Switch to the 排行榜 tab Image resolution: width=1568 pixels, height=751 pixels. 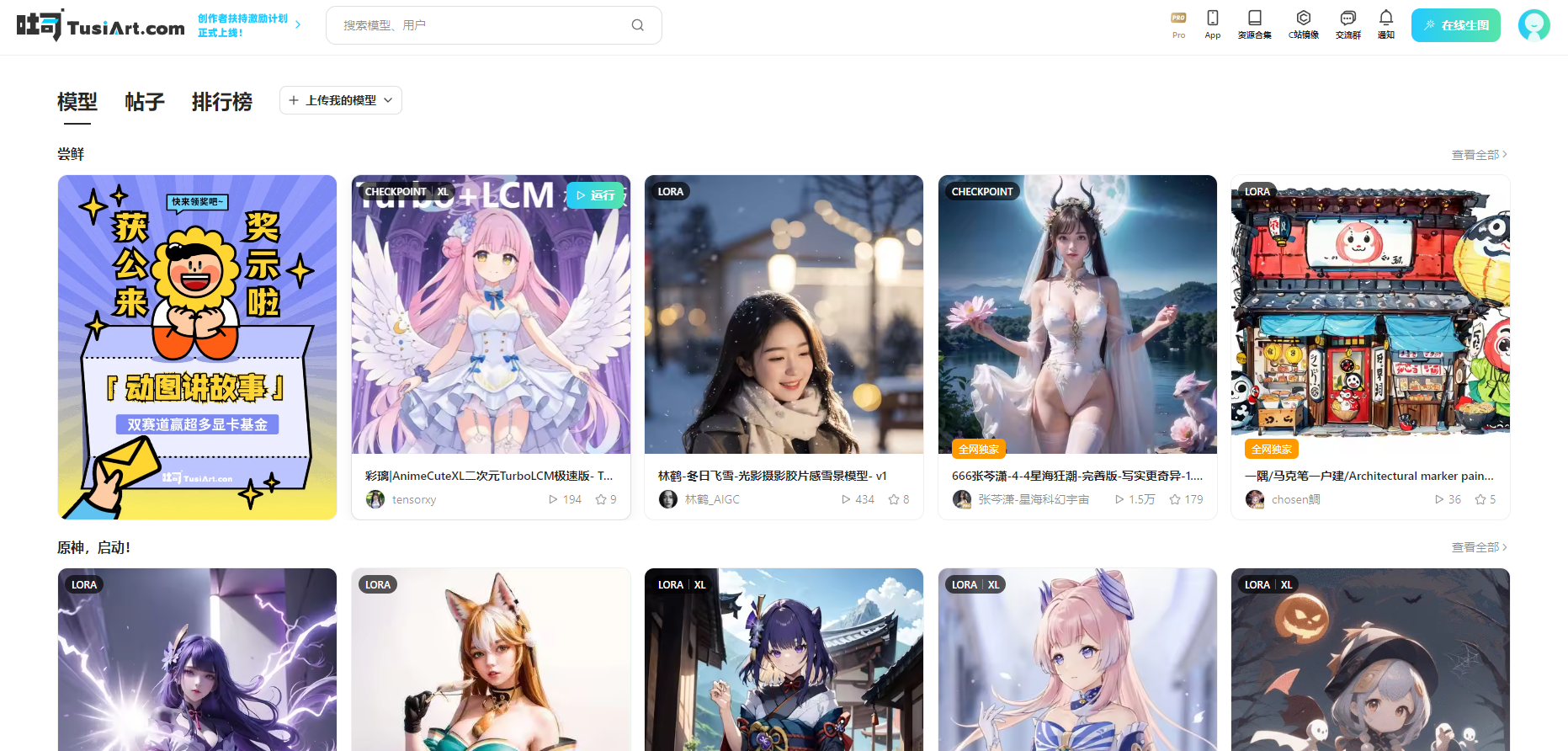tap(222, 102)
